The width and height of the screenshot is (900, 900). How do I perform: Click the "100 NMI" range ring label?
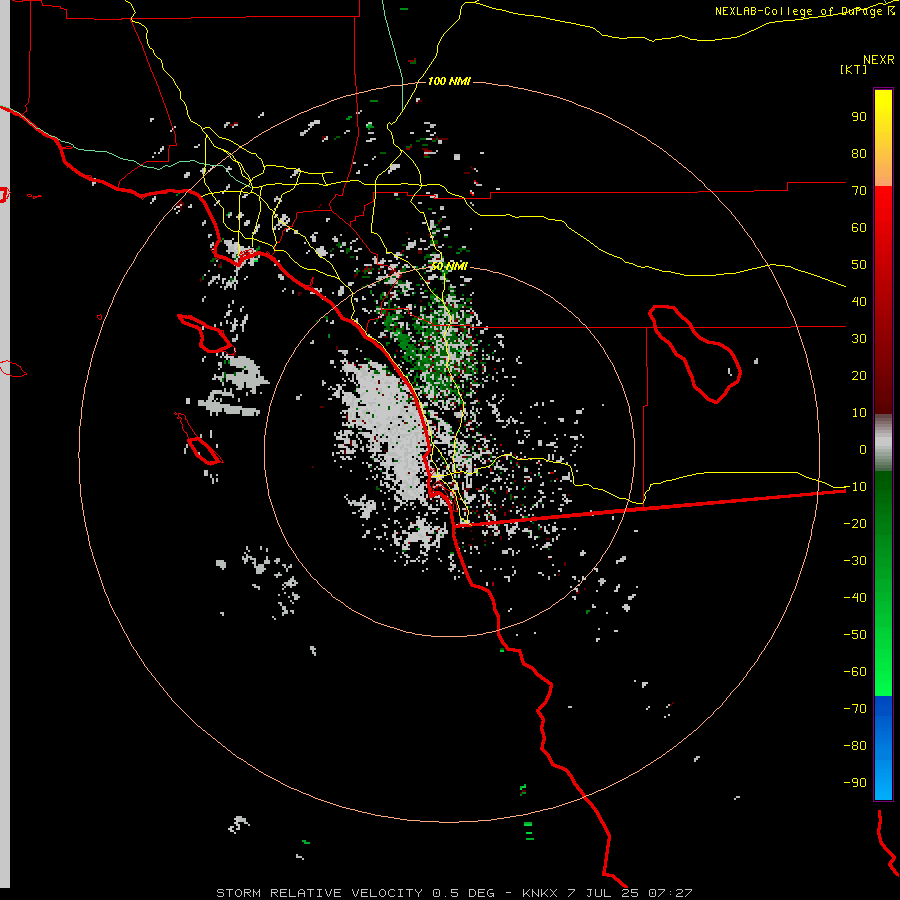(x=449, y=82)
